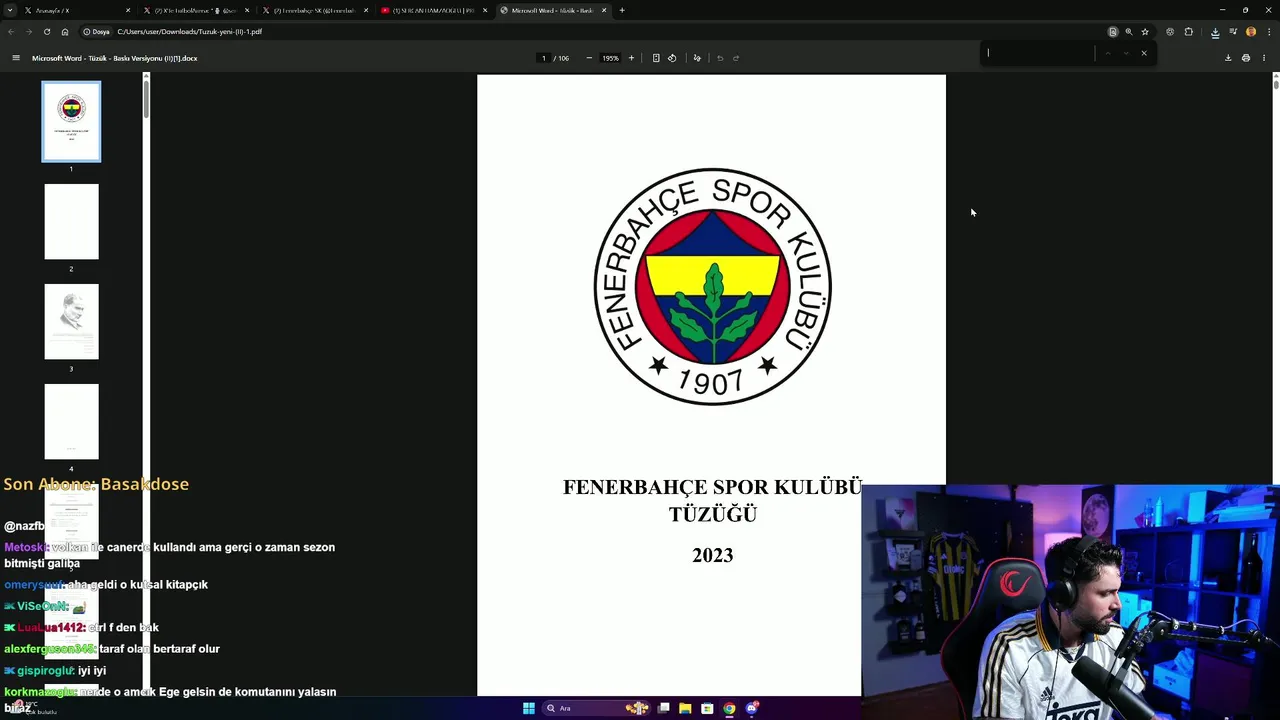Click the find-in-page search box

1038,53
